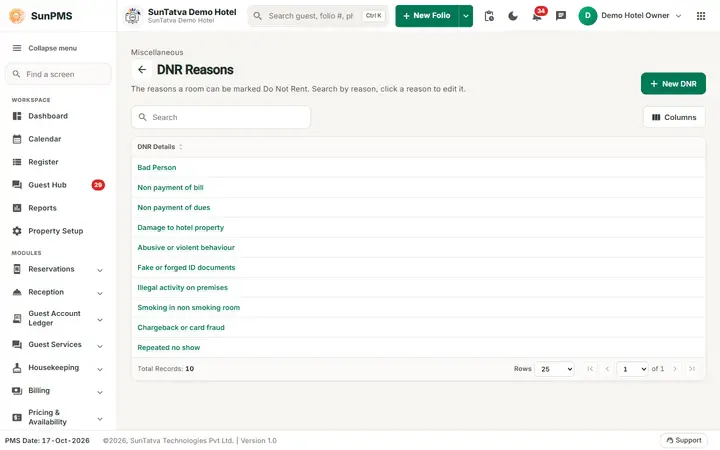Click the Reservations module icon
720x450 pixels.
(17, 269)
